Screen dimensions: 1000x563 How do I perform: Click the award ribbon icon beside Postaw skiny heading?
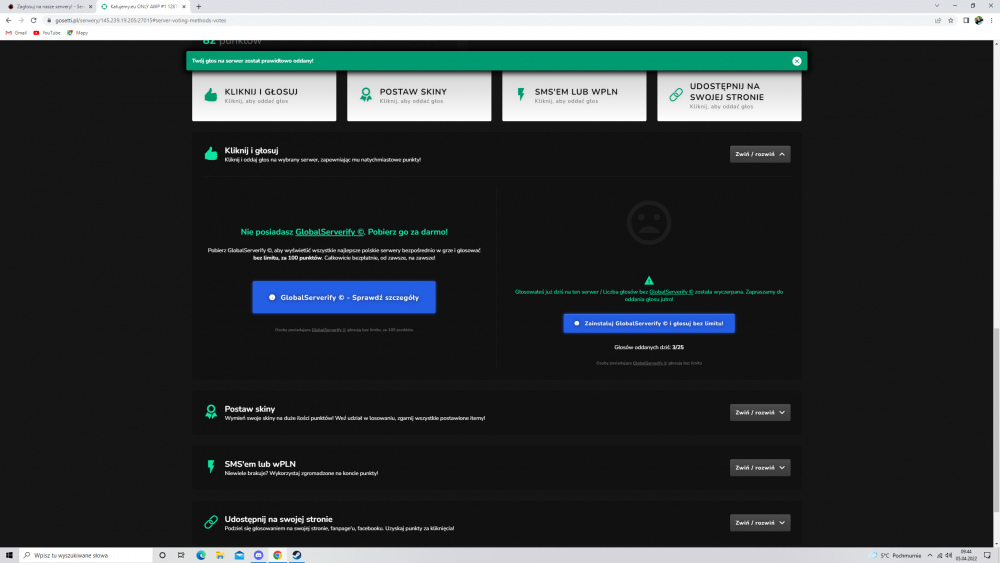[x=211, y=412]
